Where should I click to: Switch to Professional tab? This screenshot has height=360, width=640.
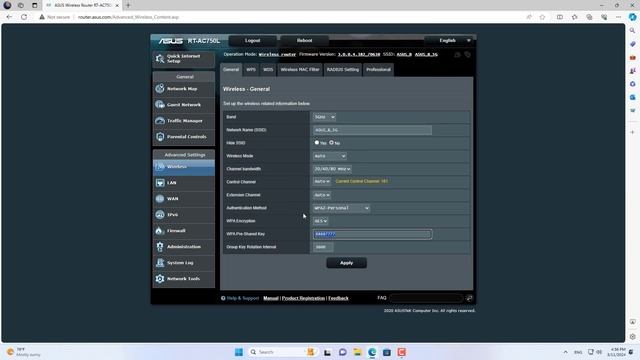click(378, 70)
